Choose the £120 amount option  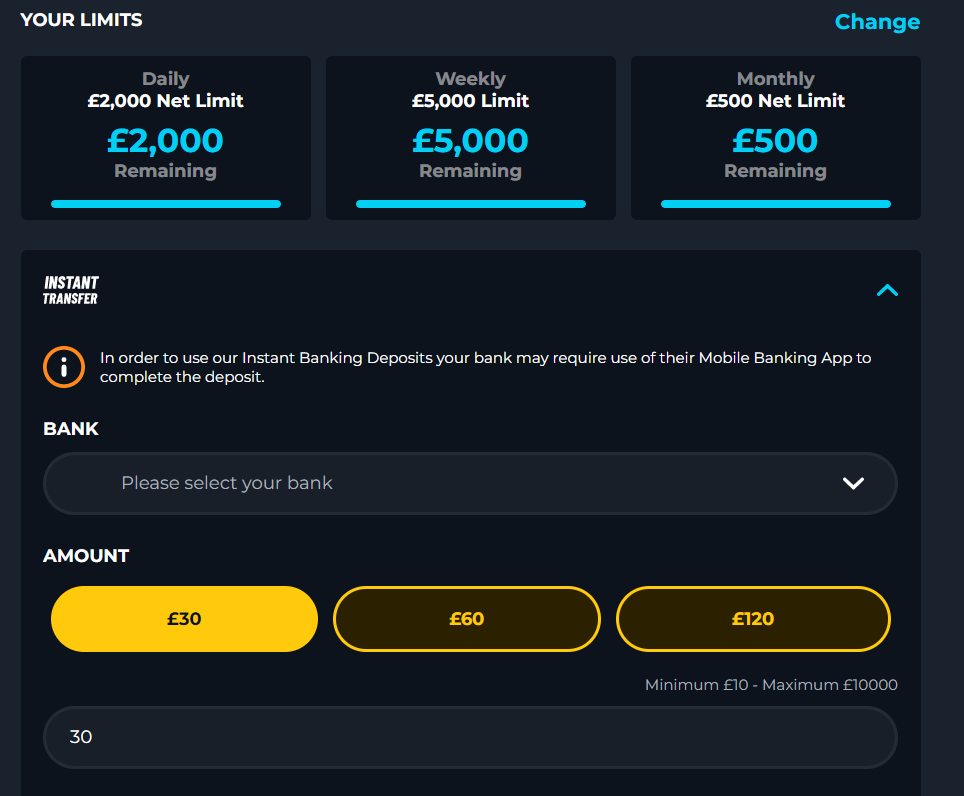(753, 618)
